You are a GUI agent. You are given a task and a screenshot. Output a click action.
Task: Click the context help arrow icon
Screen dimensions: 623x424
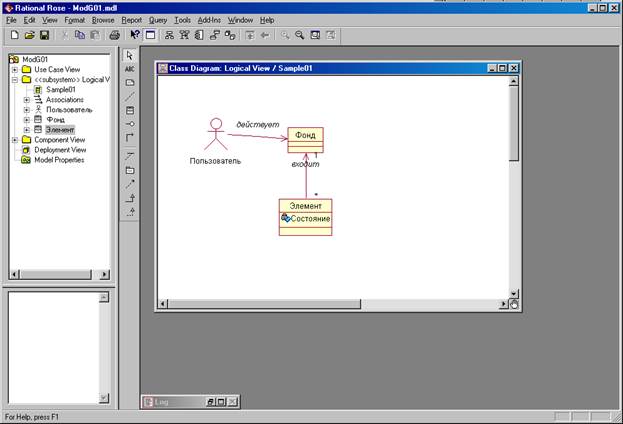click(135, 35)
